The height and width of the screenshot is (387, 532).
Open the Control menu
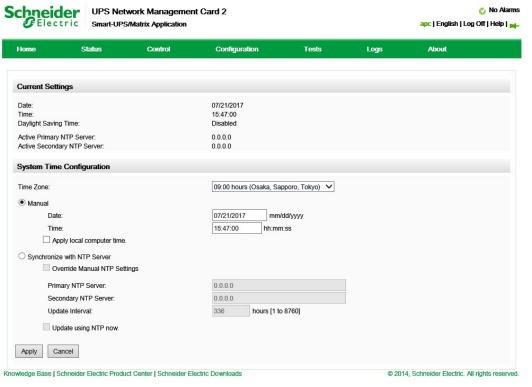(158, 49)
